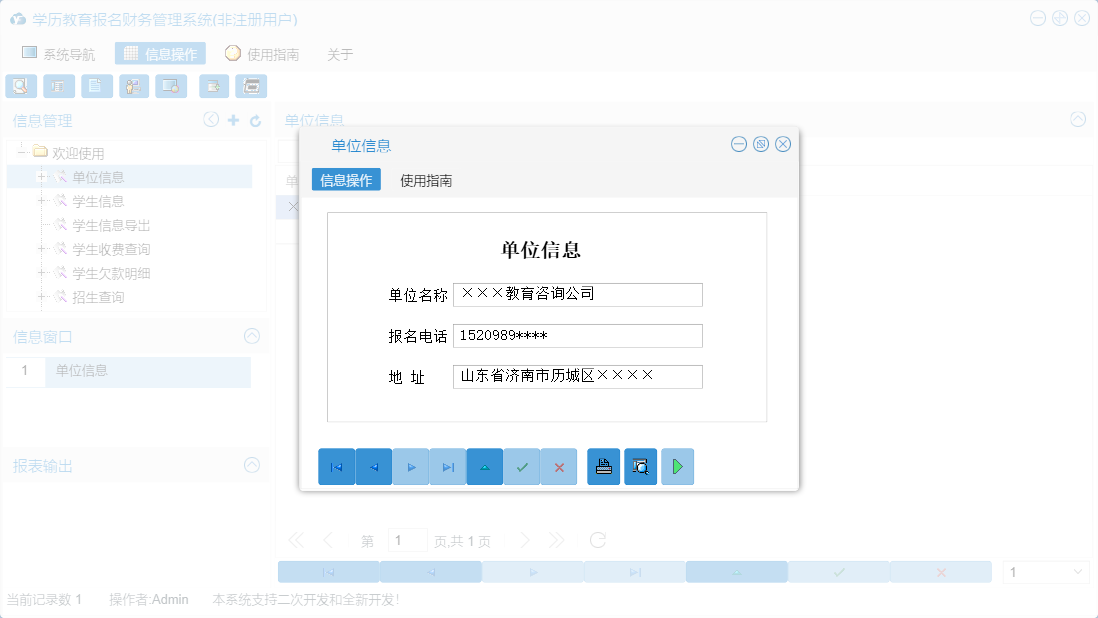This screenshot has height=618, width=1098.
Task: Select the document preview toolbar icon
Action: (21, 86)
